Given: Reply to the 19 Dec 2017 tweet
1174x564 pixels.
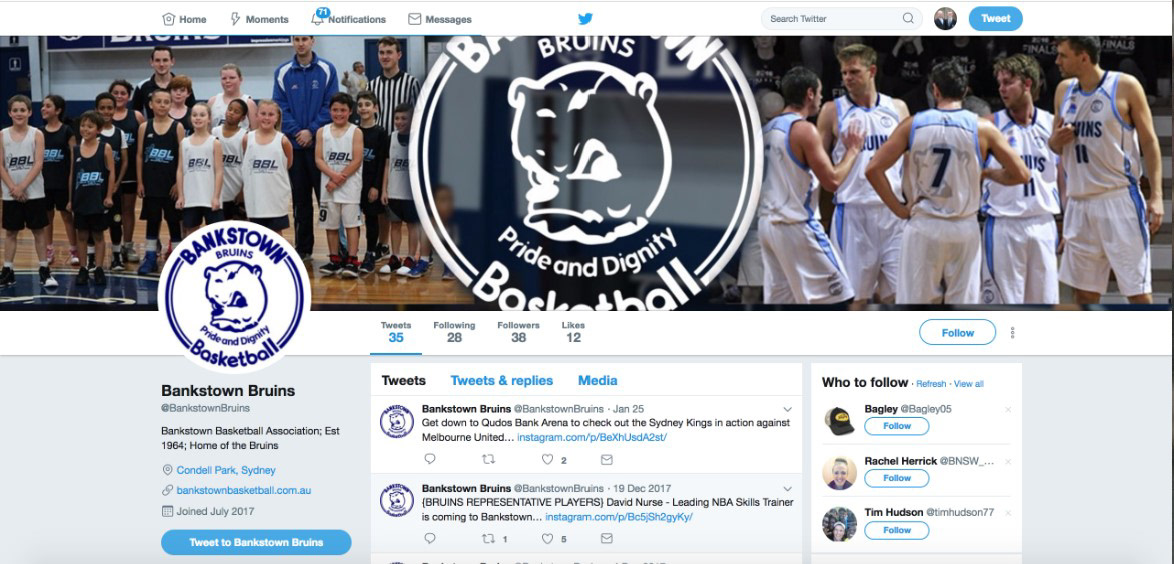Looking at the screenshot, I should point(430,538).
